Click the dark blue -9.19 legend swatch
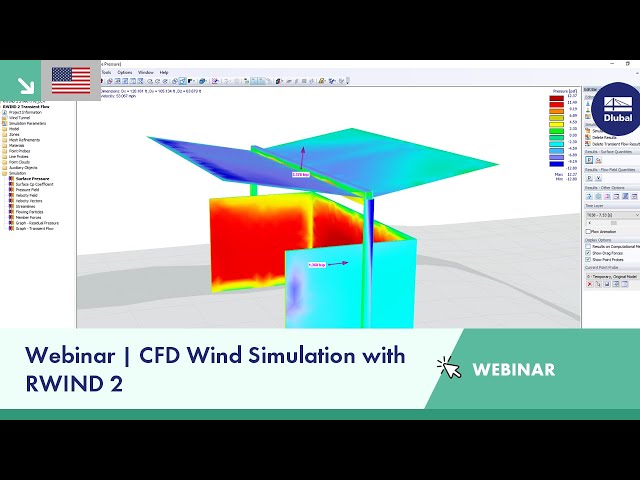Viewport: 640px width, 480px height. click(556, 164)
